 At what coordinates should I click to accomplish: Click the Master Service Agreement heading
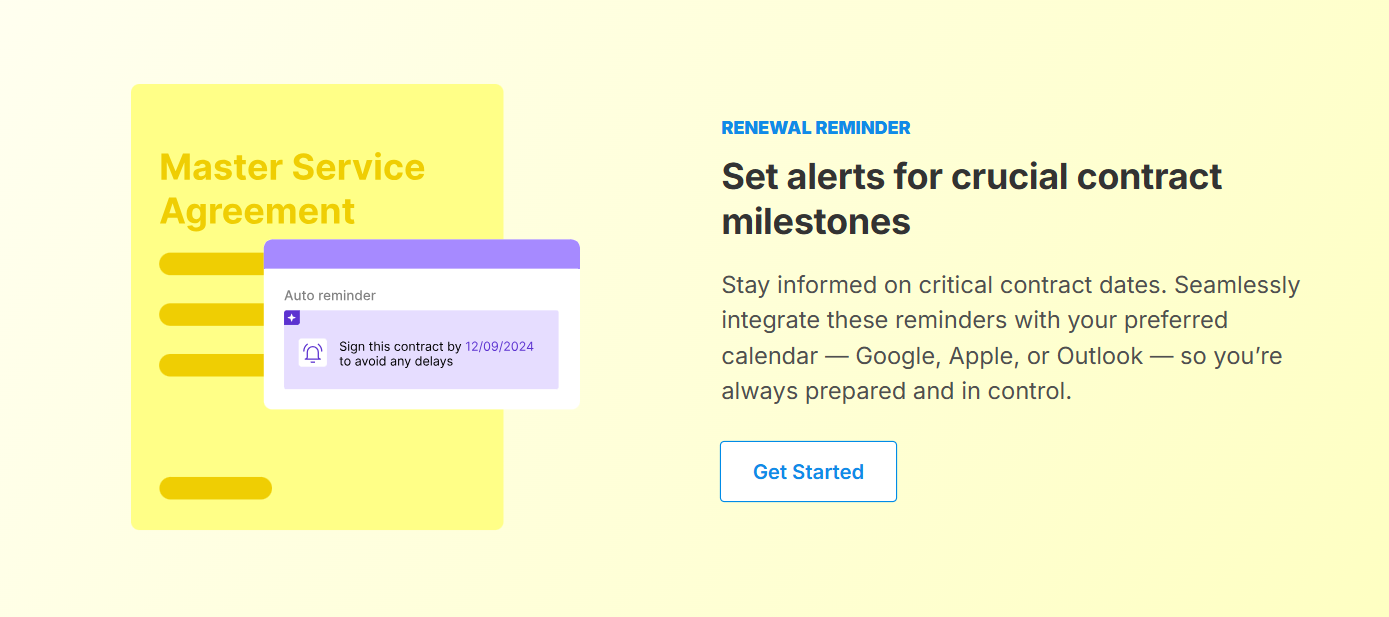(292, 188)
